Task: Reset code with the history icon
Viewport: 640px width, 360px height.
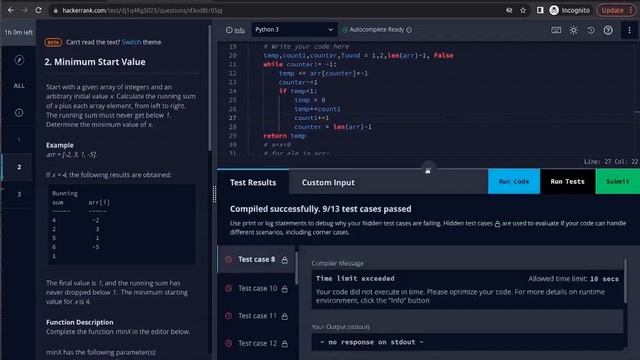Action: [591, 30]
